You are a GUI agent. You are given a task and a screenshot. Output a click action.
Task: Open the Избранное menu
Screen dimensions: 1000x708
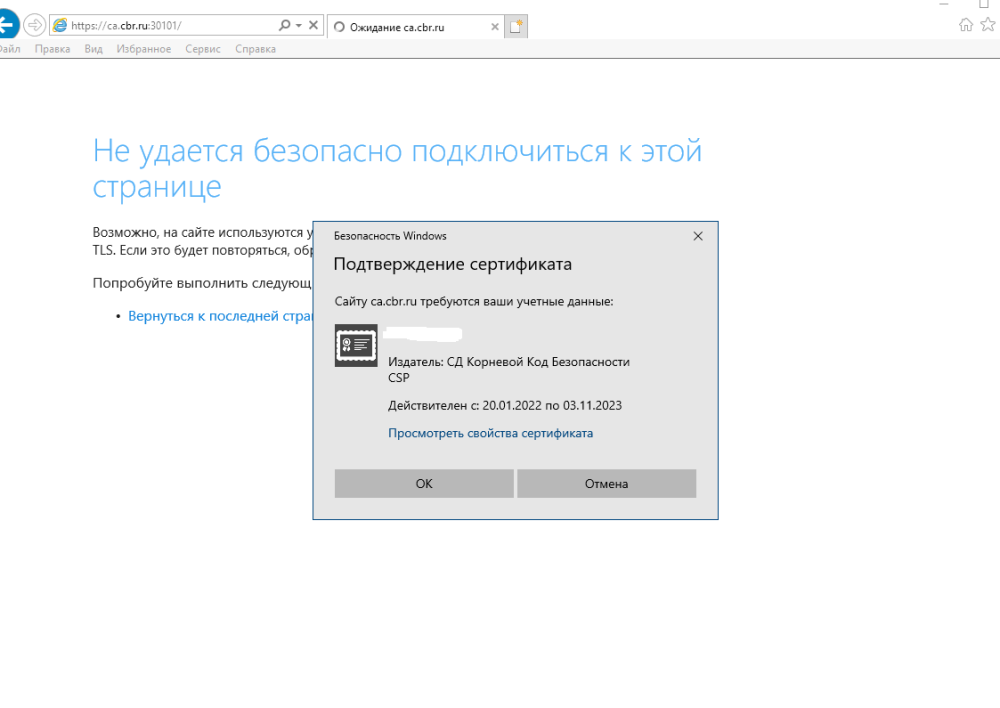pyautogui.click(x=143, y=49)
